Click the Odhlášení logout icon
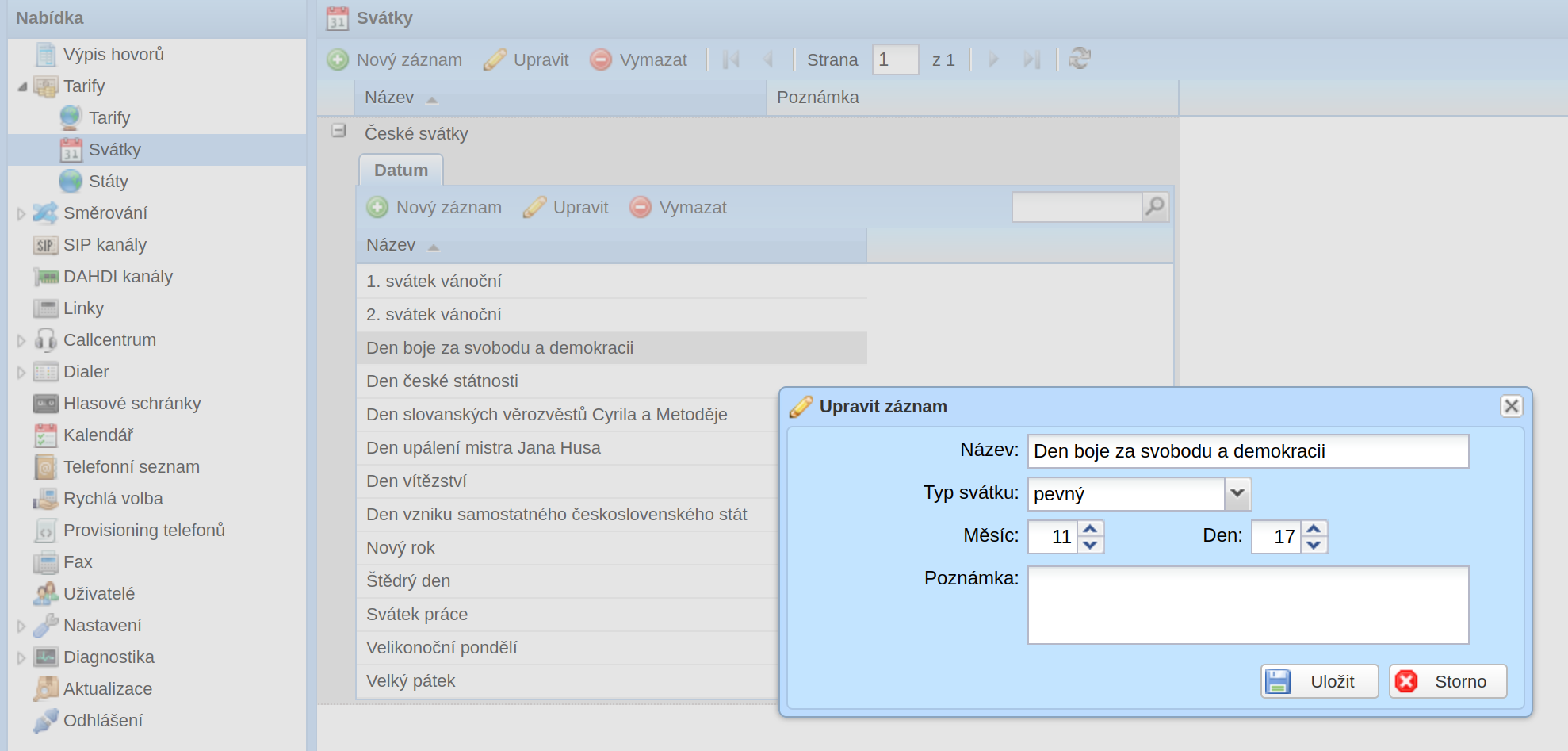1568x751 pixels. [46, 721]
